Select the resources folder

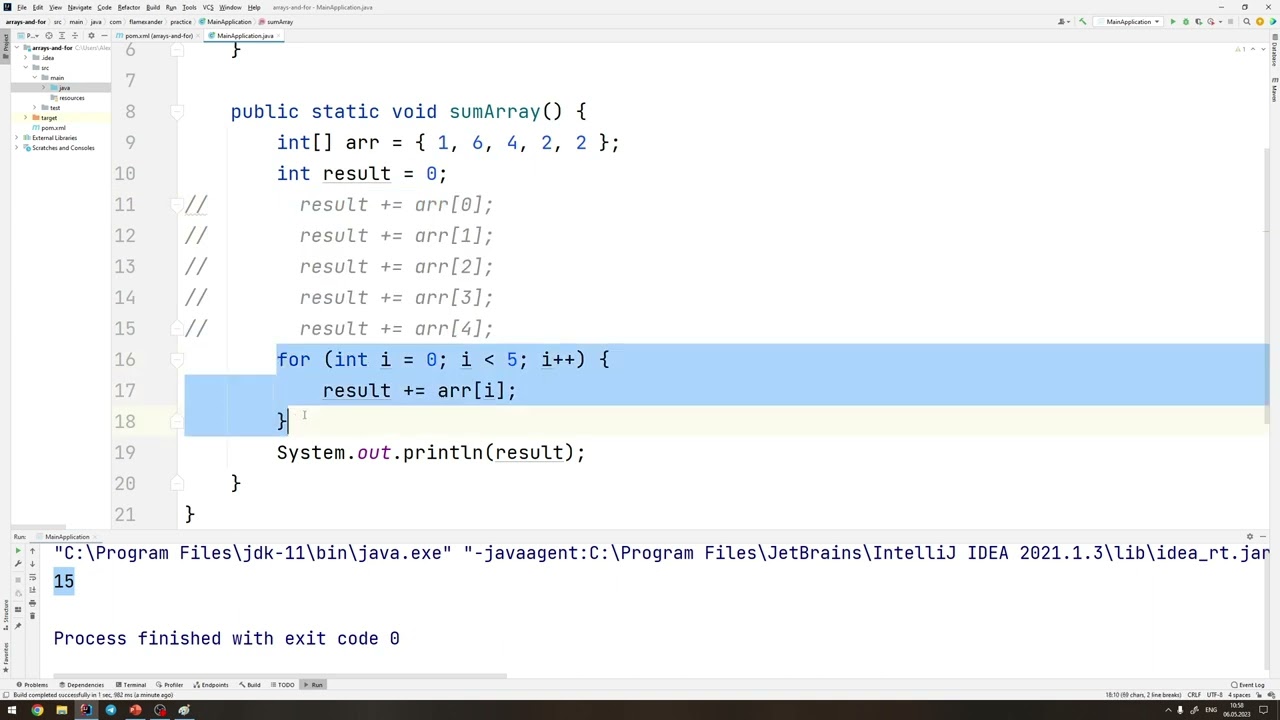(68, 98)
